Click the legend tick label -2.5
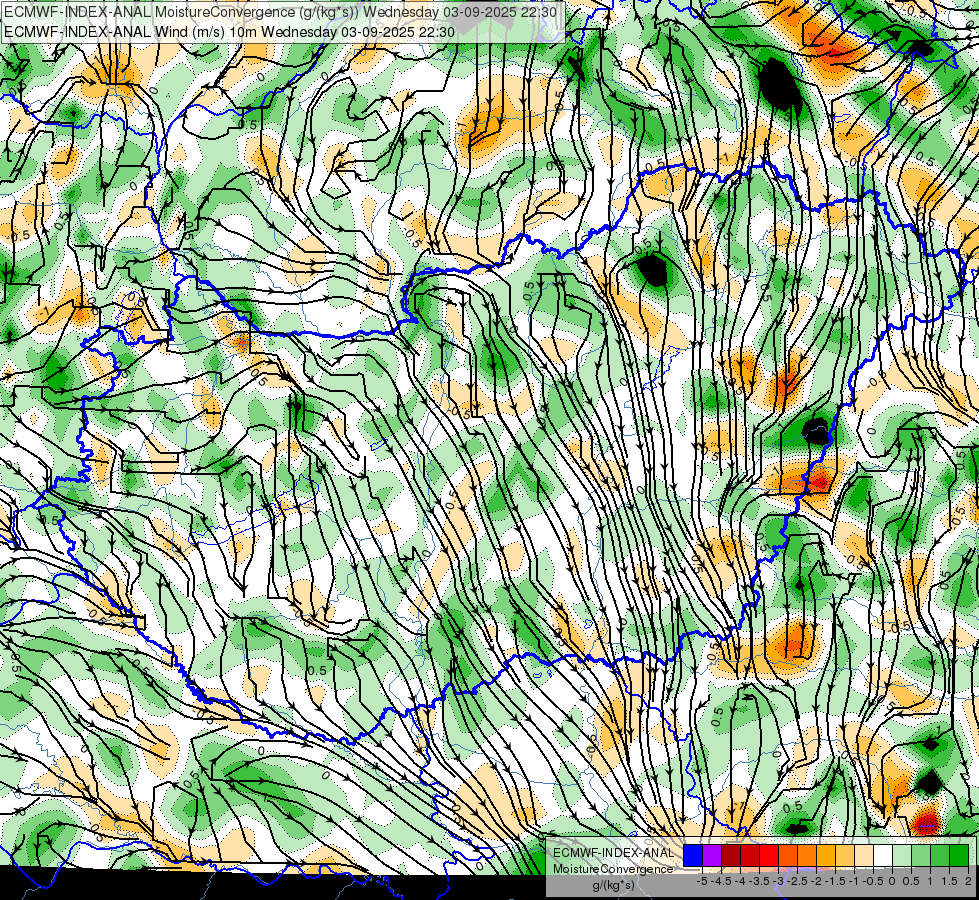Image resolution: width=979 pixels, height=900 pixels. click(x=797, y=881)
